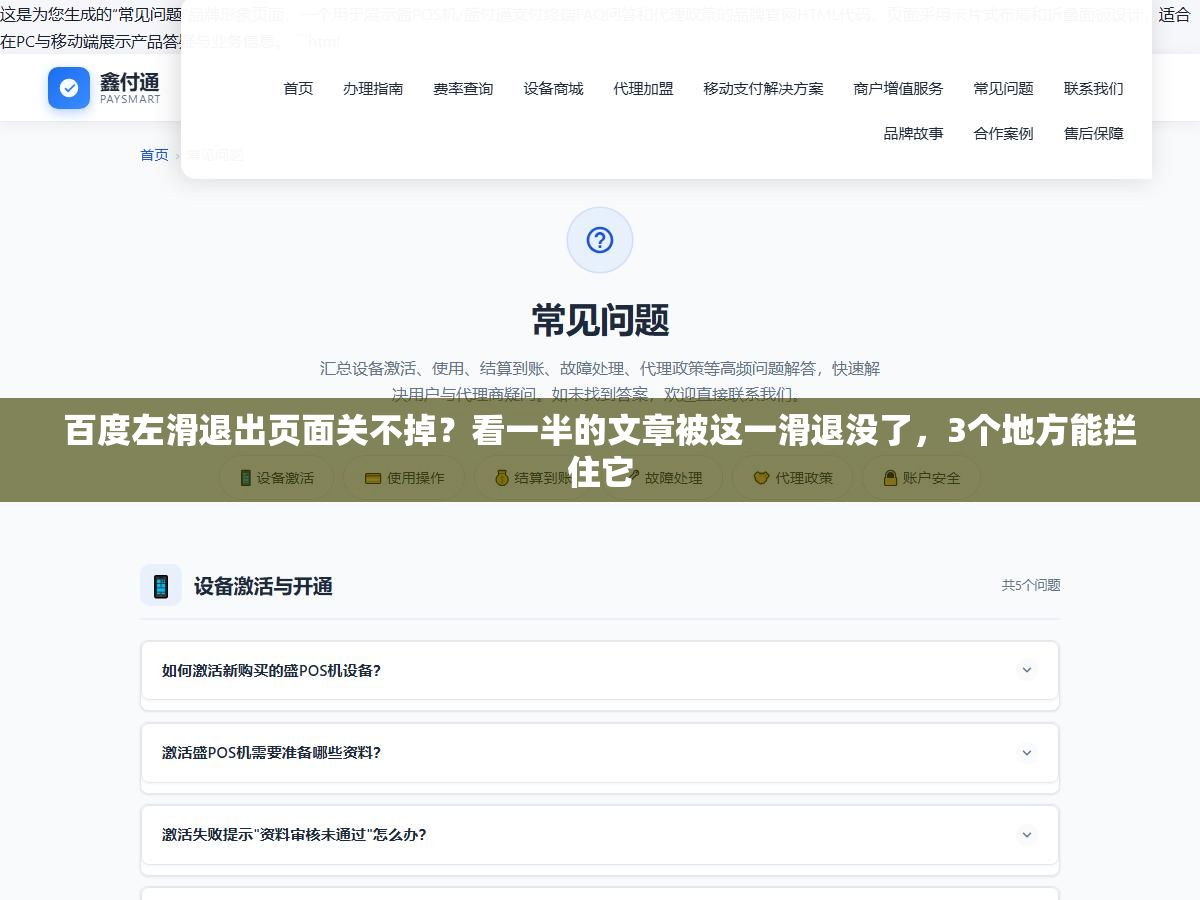This screenshot has width=1200, height=900.
Task: Click question text 如何激活新购买的盛POS机设备?
Action: [x=271, y=670]
